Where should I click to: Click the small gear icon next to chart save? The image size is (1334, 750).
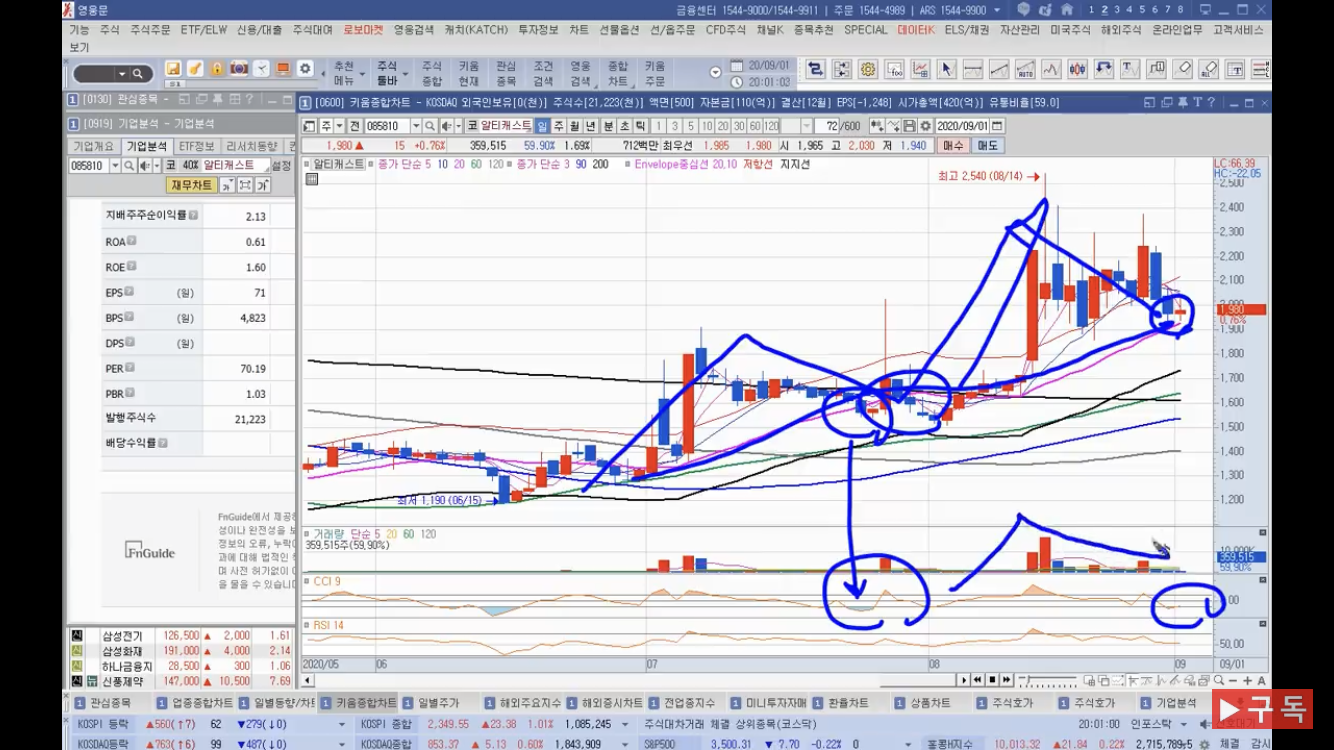[x=925, y=126]
